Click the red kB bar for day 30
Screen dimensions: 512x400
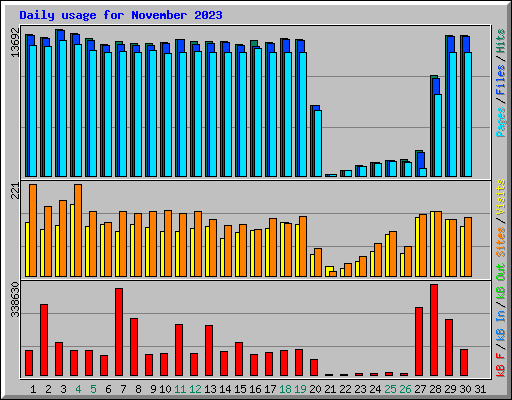pos(464,363)
